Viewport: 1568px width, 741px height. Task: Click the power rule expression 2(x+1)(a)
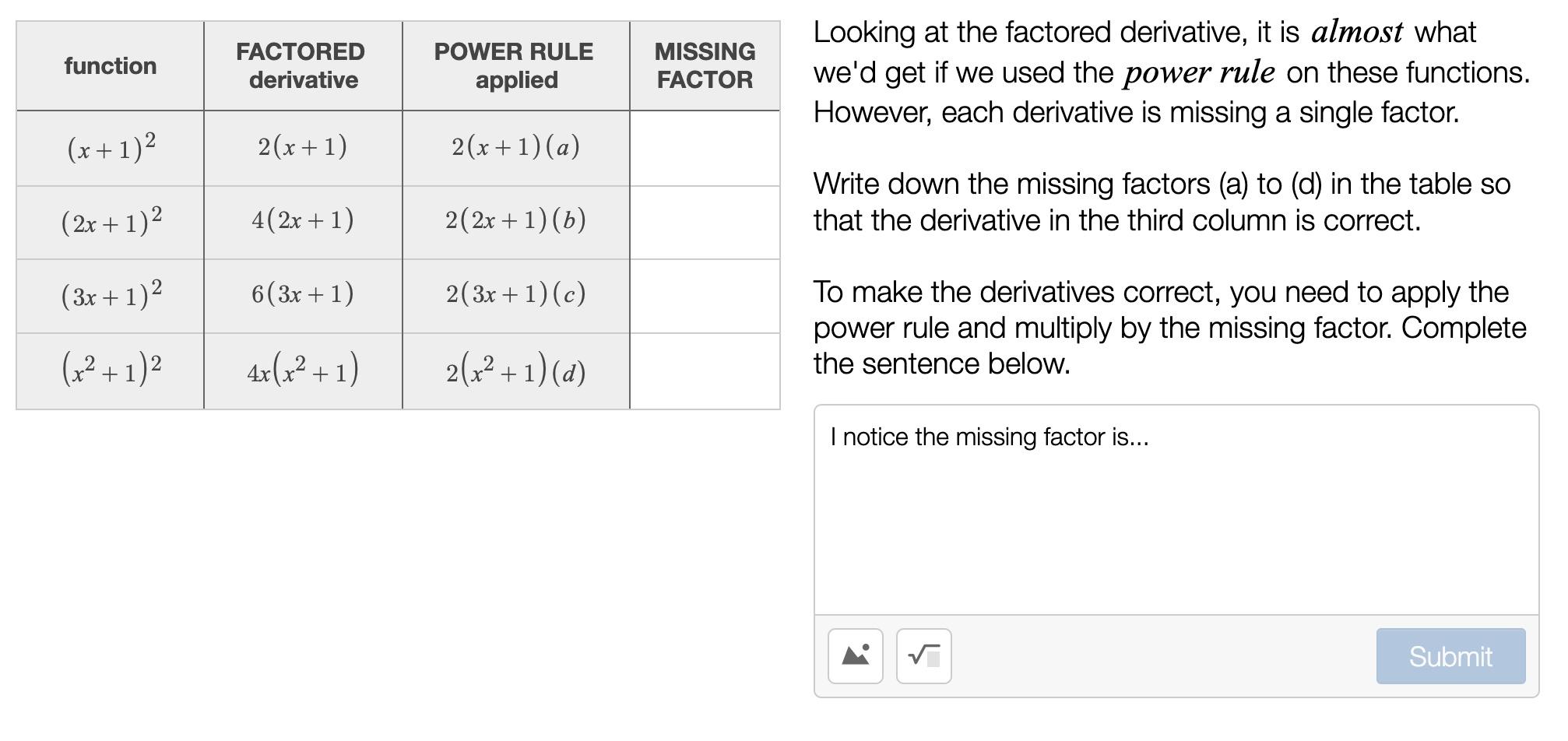515,146
